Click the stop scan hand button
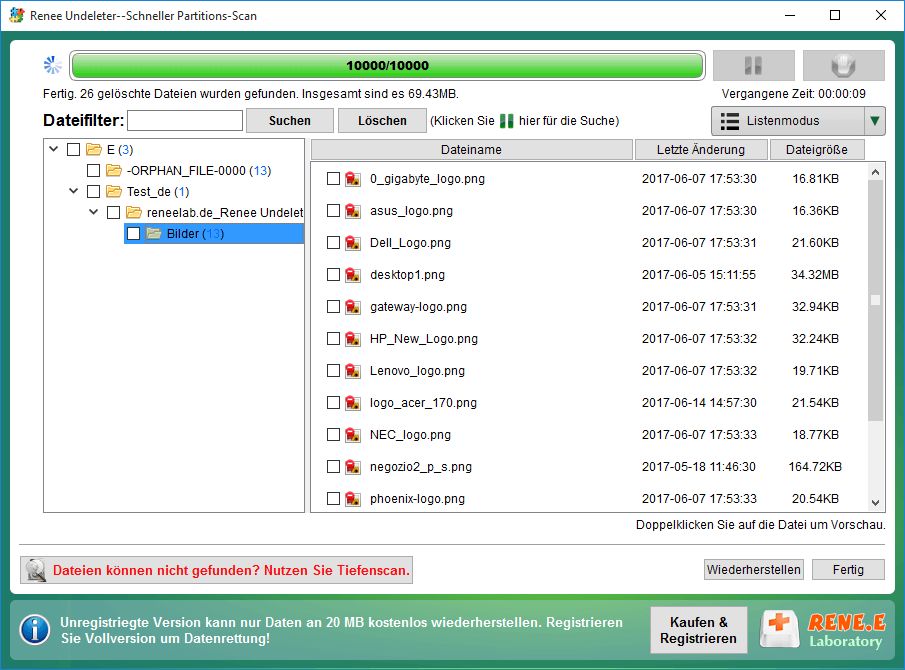Screen dimensions: 905x670 tap(843, 65)
